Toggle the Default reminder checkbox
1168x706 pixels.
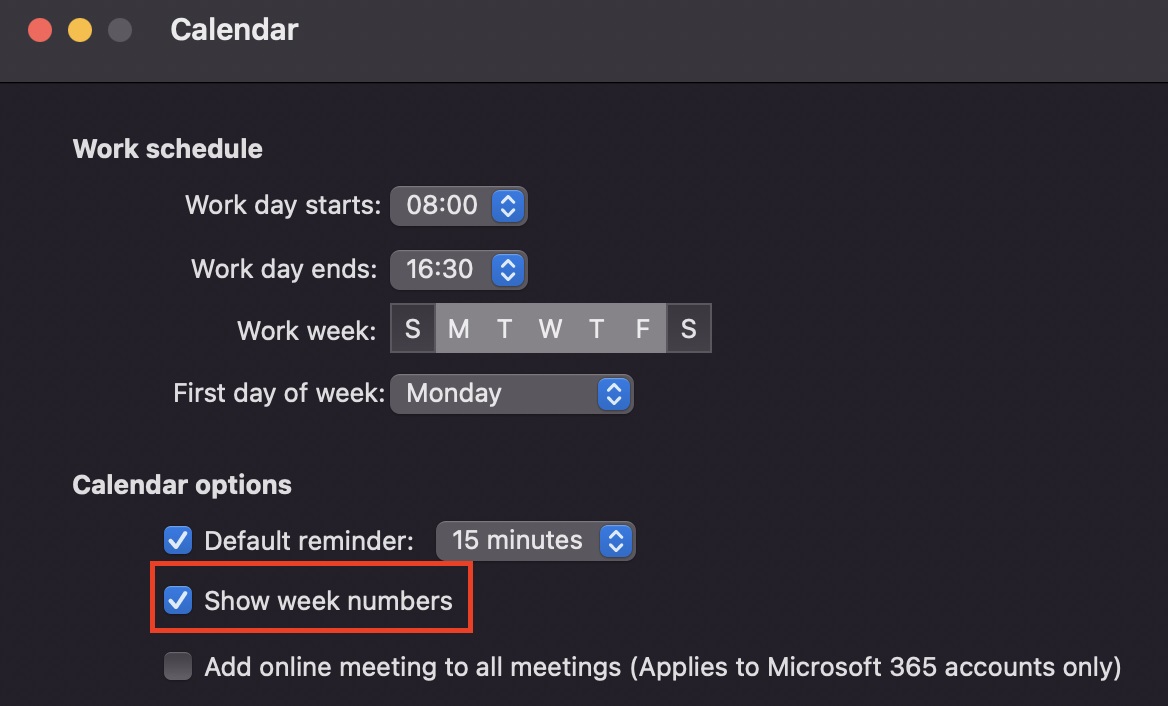tap(178, 541)
